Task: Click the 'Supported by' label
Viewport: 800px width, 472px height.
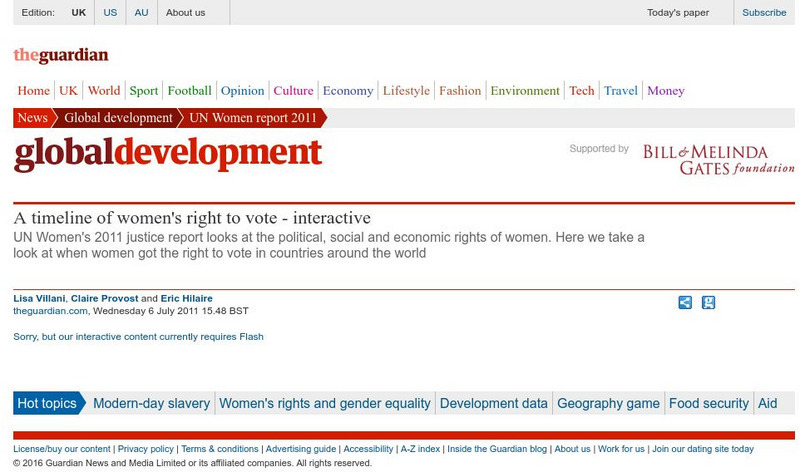Action: (599, 148)
